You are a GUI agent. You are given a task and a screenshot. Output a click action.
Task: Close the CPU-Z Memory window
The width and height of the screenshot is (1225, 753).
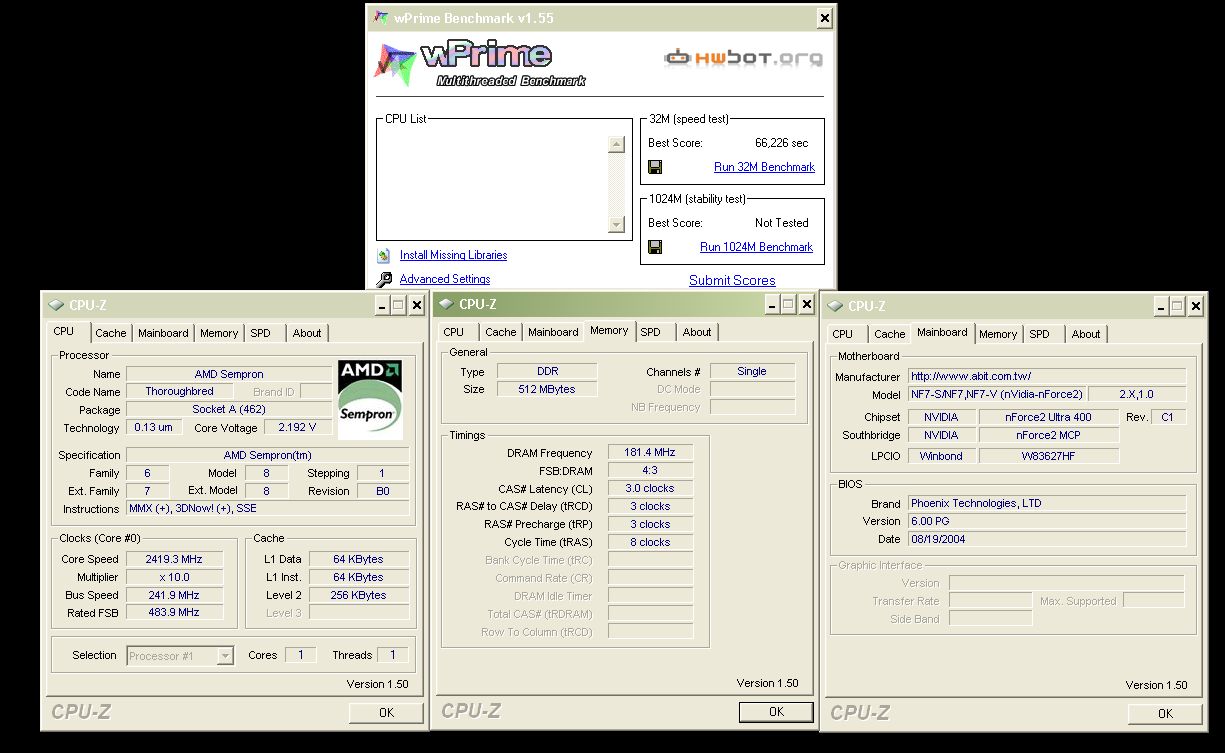[806, 305]
